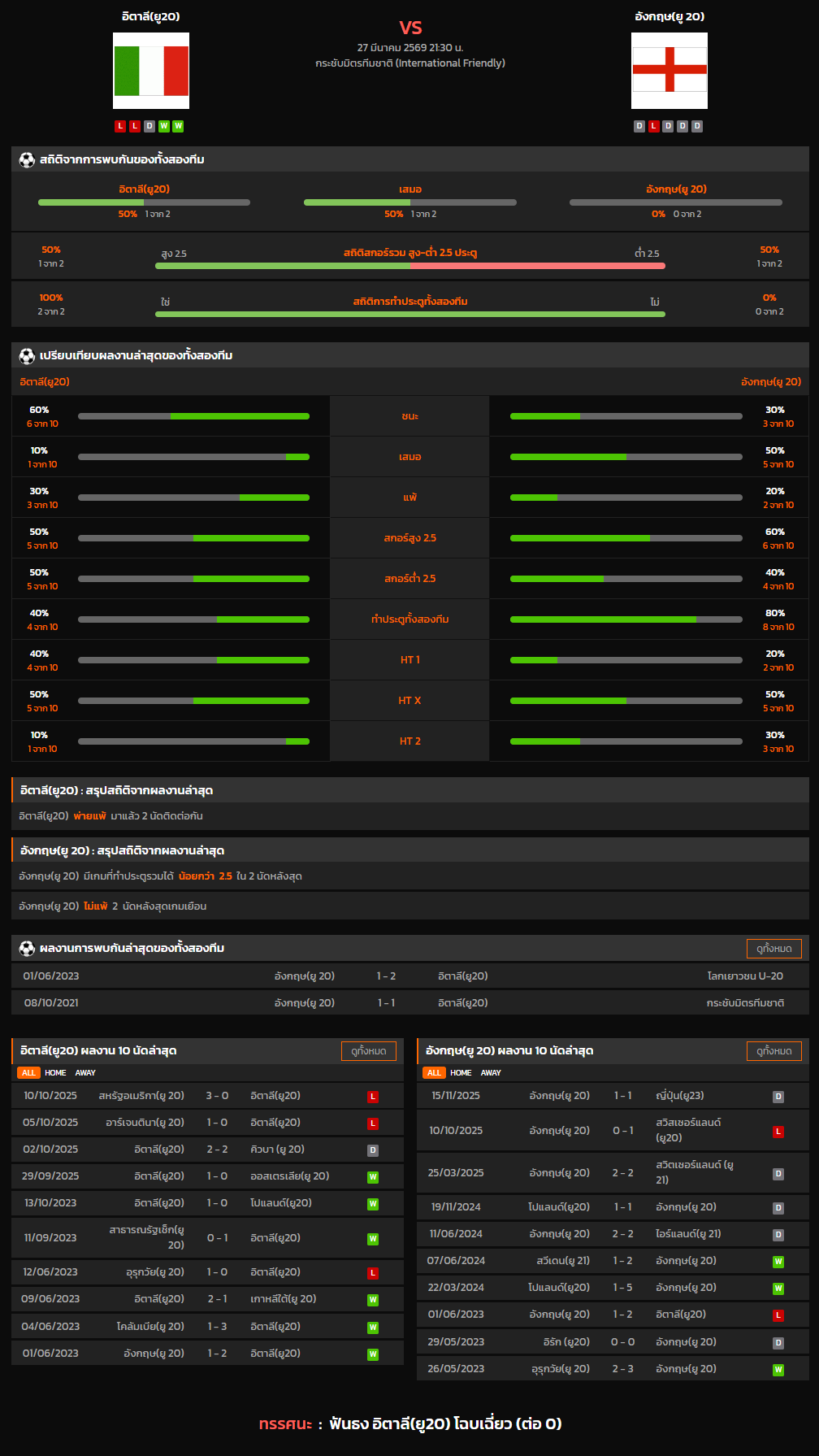The height and width of the screenshot is (1456, 819).
Task: Click the soccer ball icon beside latest meetings header
Action: pyautogui.click(x=27, y=949)
